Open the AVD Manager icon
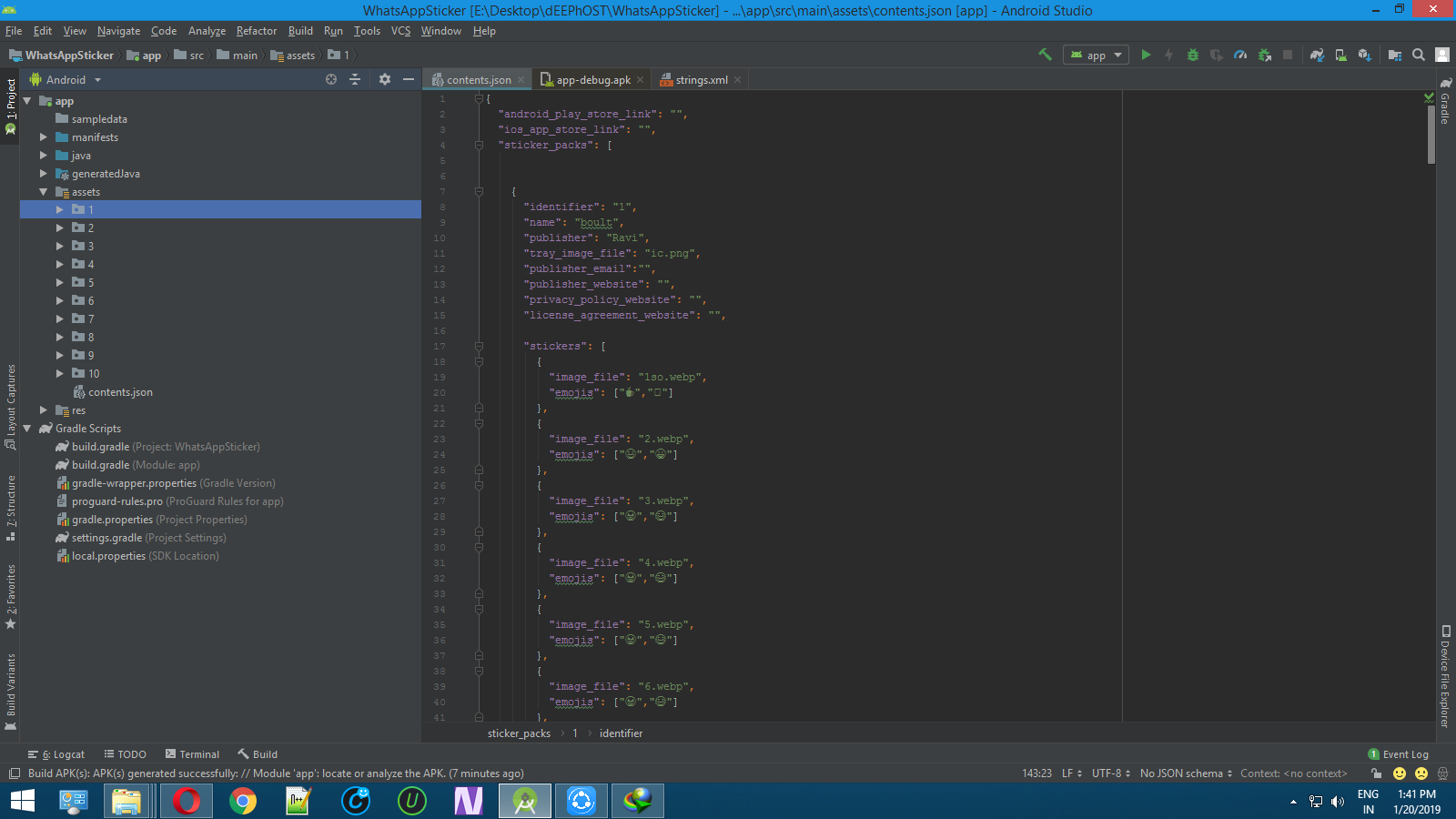Viewport: 1456px width, 819px height. [1340, 55]
